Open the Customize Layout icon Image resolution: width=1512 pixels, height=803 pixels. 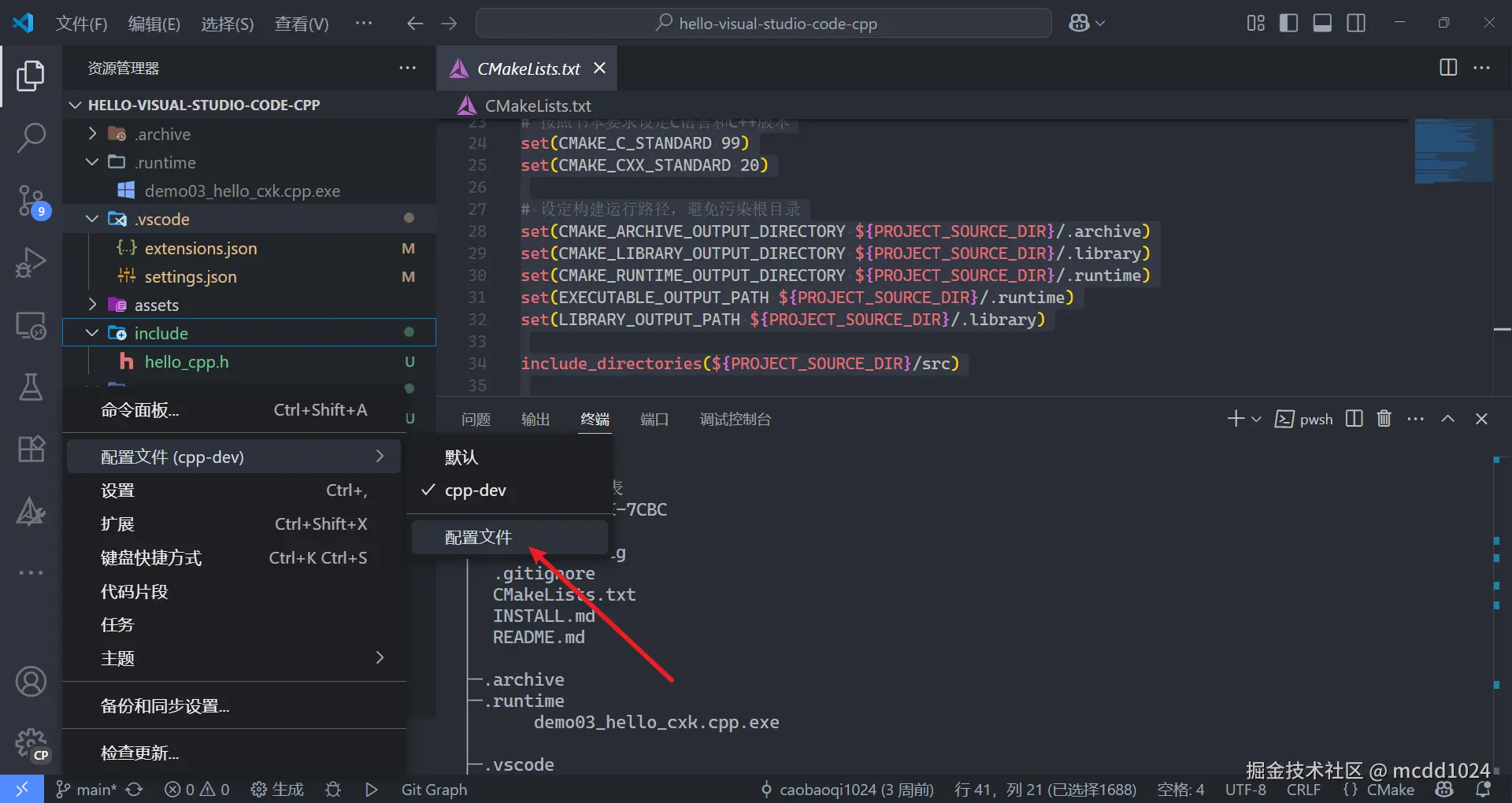1256,24
